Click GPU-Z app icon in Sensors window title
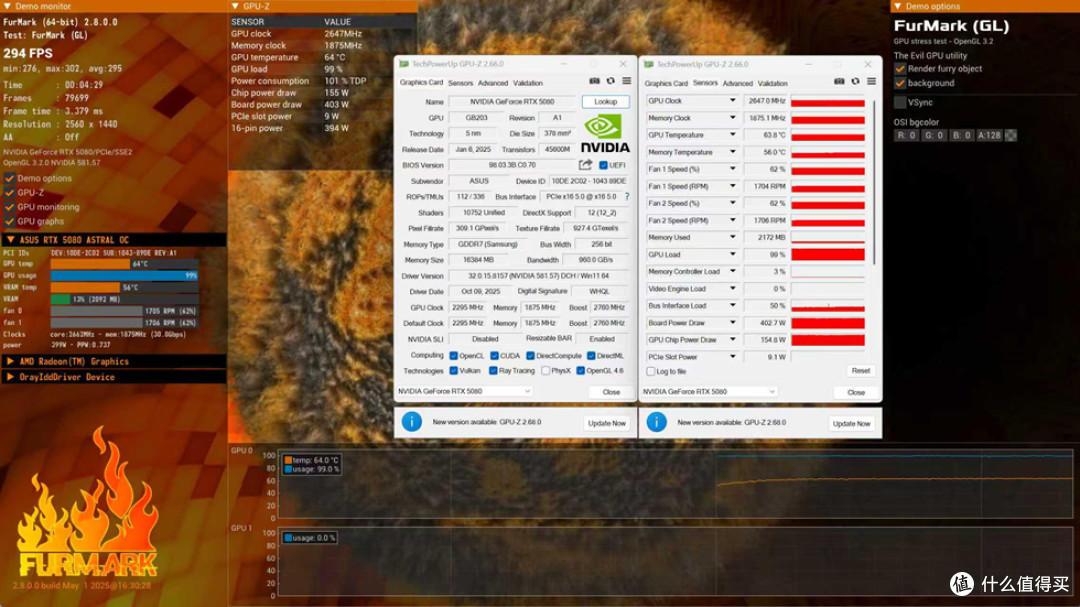1080x607 pixels. click(648, 64)
